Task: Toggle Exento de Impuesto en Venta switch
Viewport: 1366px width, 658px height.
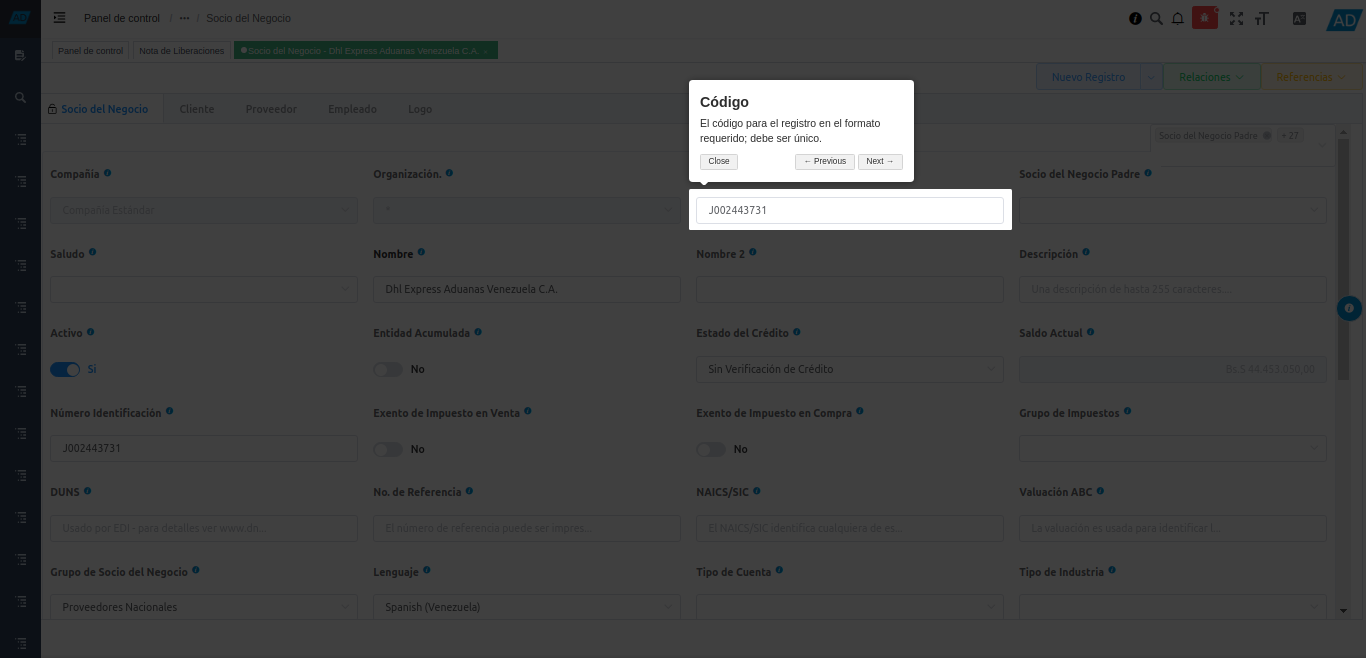Action: click(x=388, y=449)
